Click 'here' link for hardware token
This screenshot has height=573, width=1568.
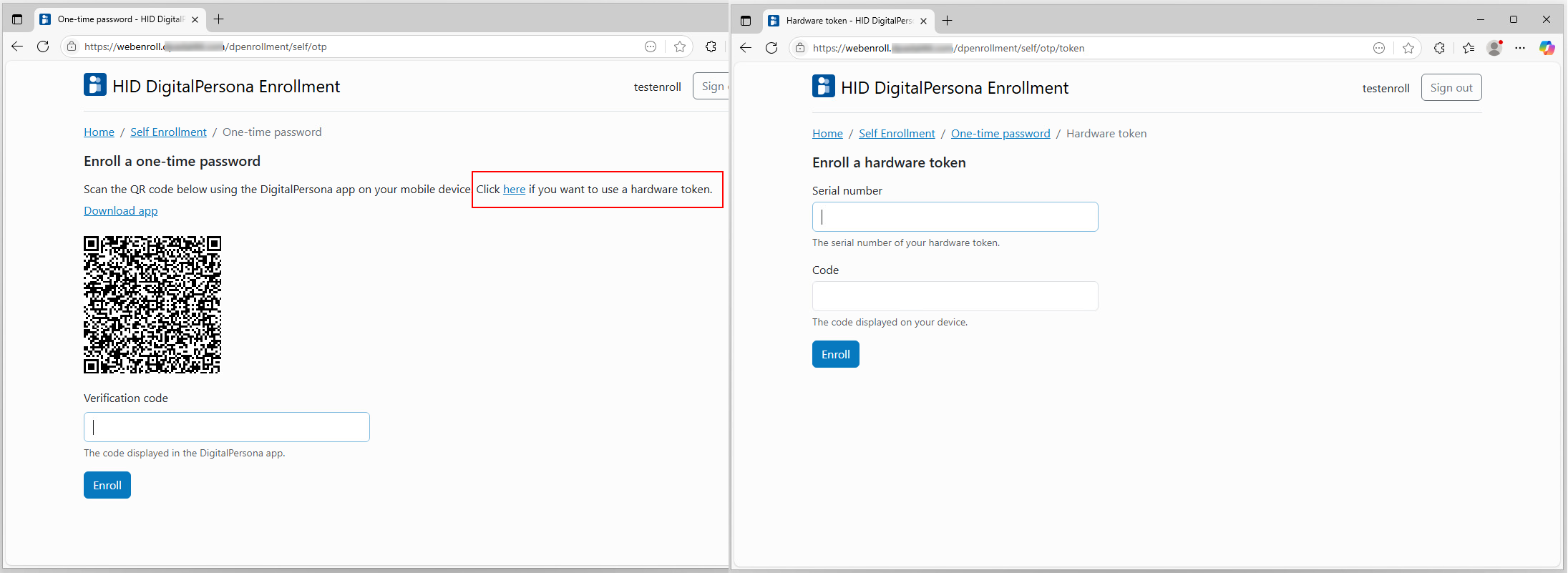(x=514, y=190)
